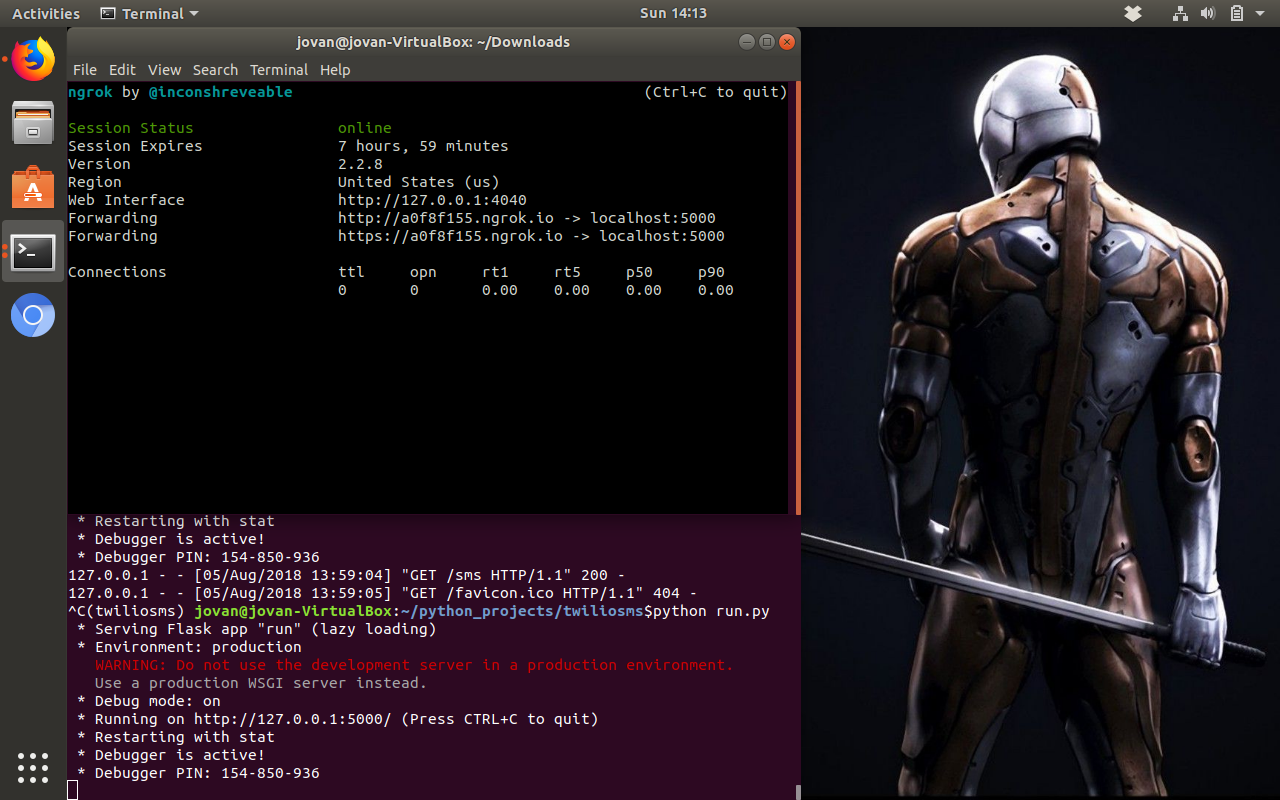Click the Activities button

(46, 14)
